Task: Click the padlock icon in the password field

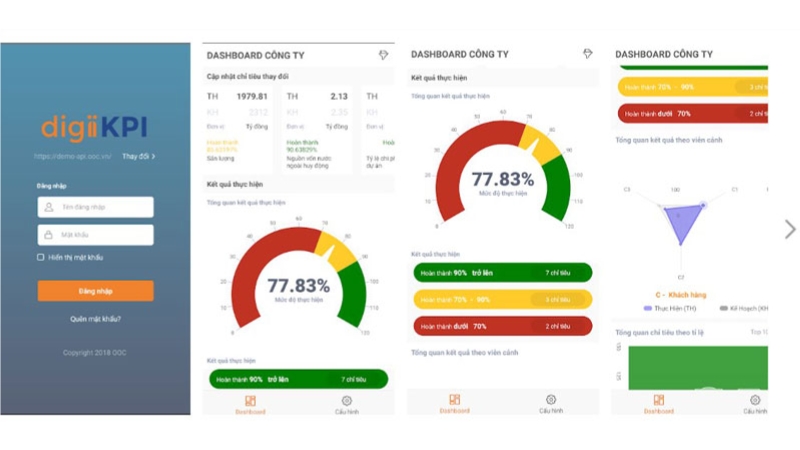Action: pyautogui.click(x=47, y=235)
